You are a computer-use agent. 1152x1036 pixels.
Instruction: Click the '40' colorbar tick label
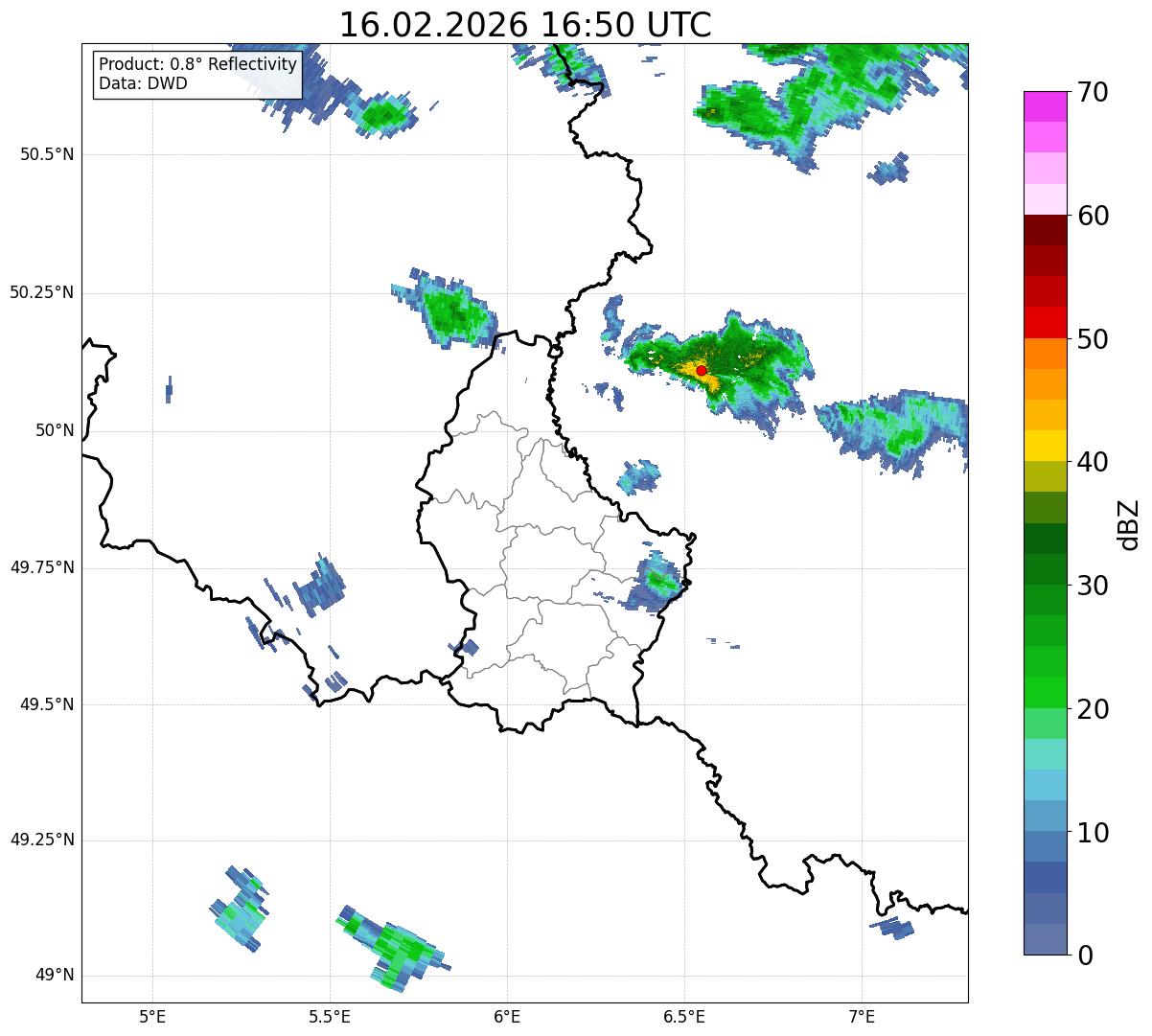click(x=1093, y=462)
